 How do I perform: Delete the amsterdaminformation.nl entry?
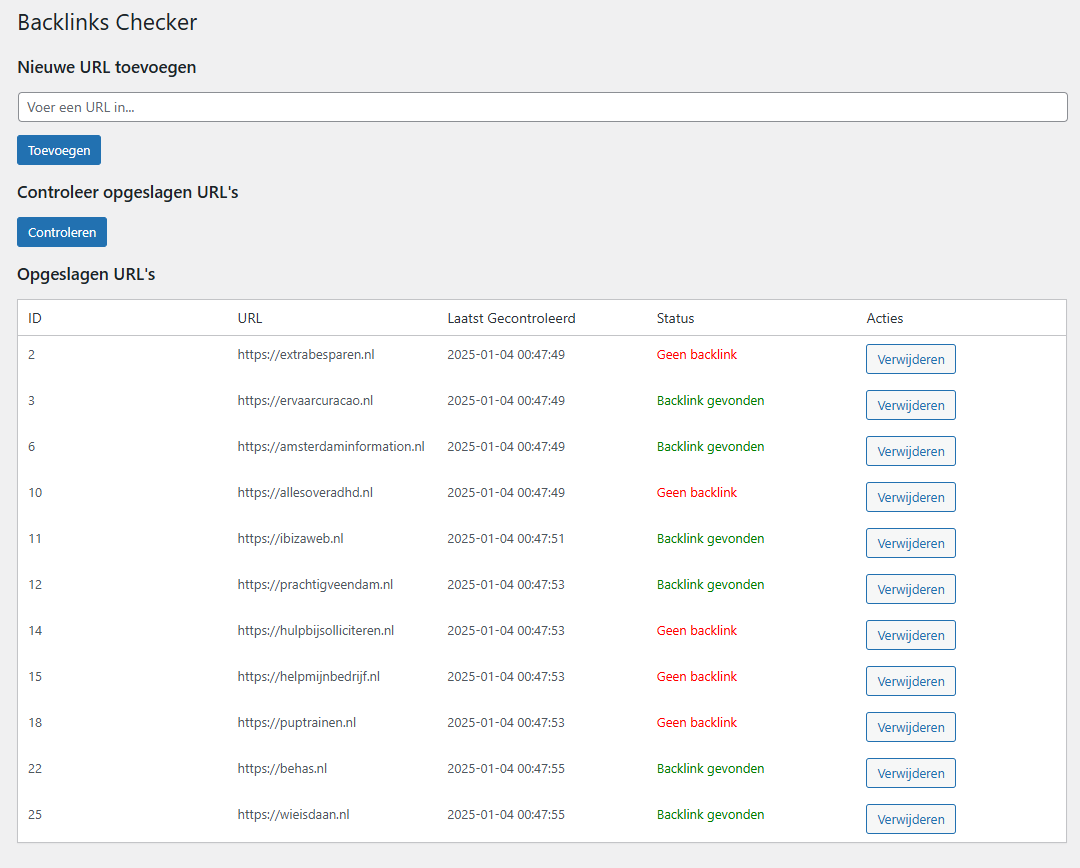tap(911, 451)
